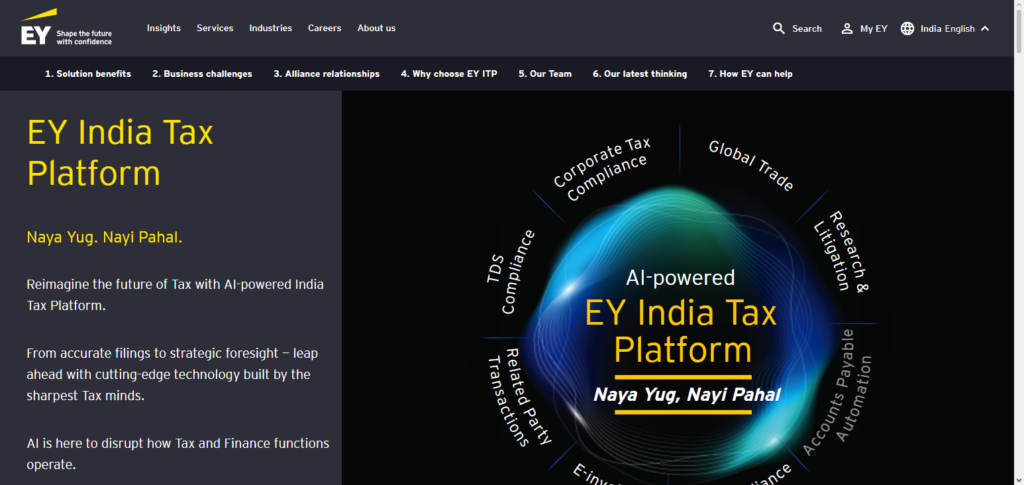Click the paragraph beginning Reimagine the future of Tax

click(x=175, y=295)
